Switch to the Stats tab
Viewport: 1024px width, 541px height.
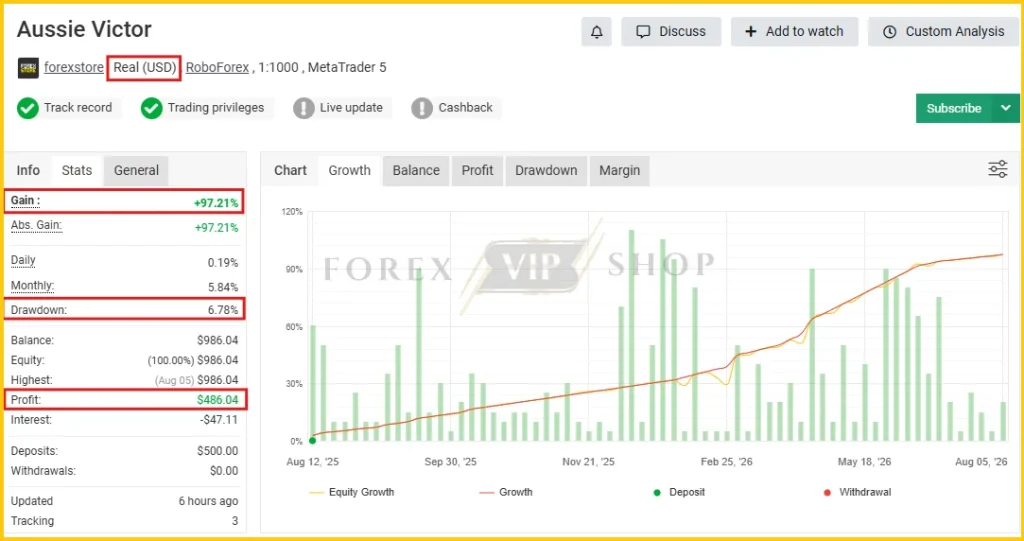point(76,171)
